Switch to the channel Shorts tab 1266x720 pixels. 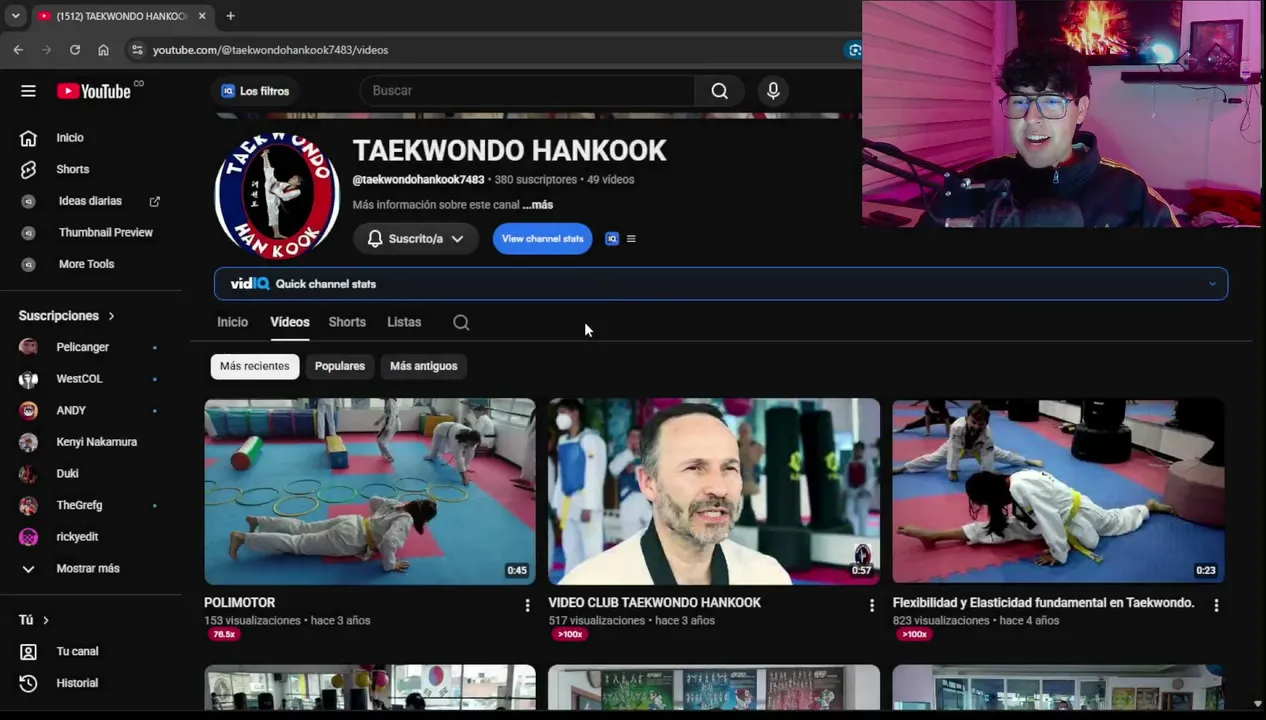[x=347, y=322]
